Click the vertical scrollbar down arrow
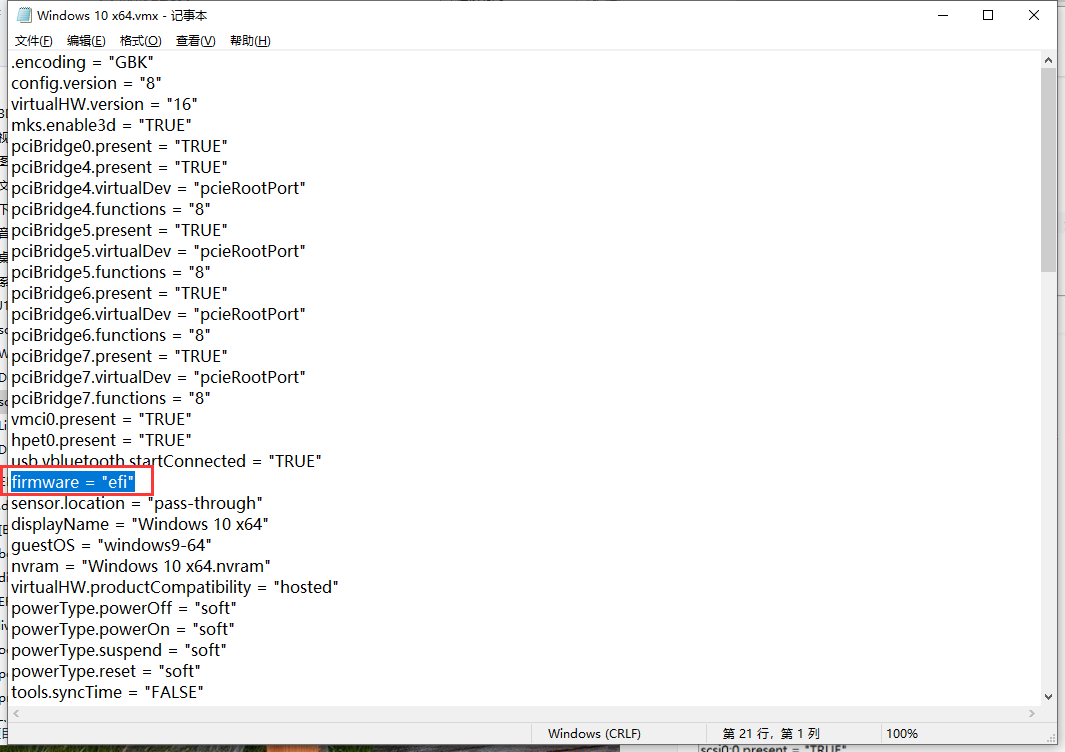Viewport: 1065px width, 752px height. [1049, 697]
